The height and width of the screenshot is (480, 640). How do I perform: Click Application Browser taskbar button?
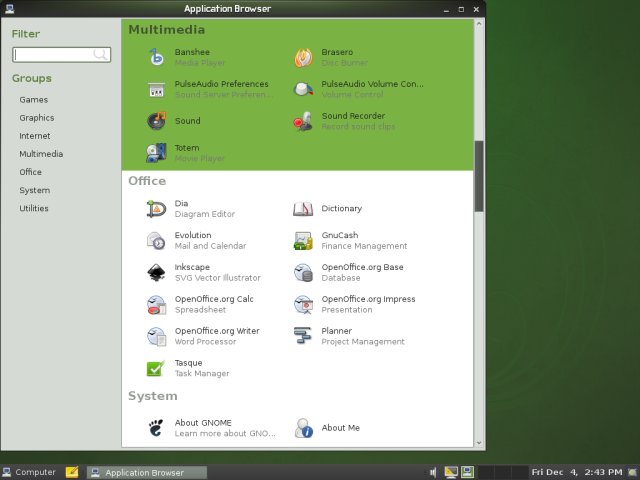tap(137, 472)
